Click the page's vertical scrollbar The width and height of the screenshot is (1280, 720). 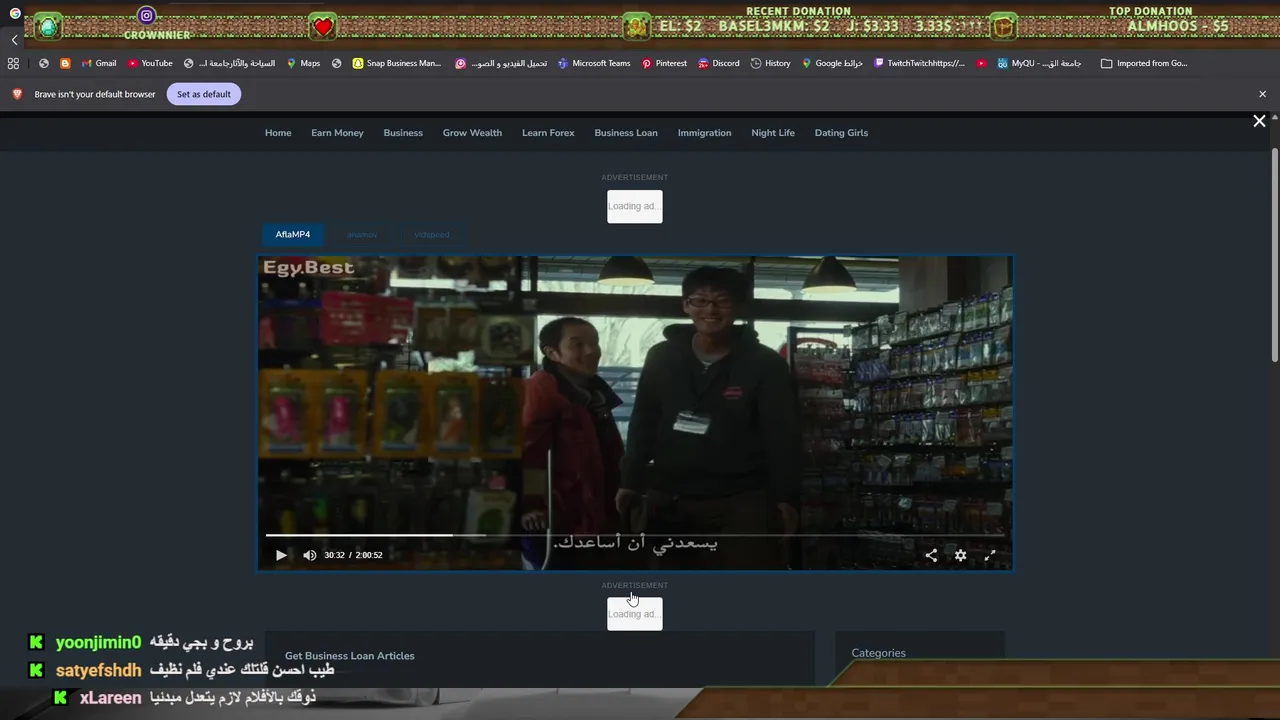1275,255
